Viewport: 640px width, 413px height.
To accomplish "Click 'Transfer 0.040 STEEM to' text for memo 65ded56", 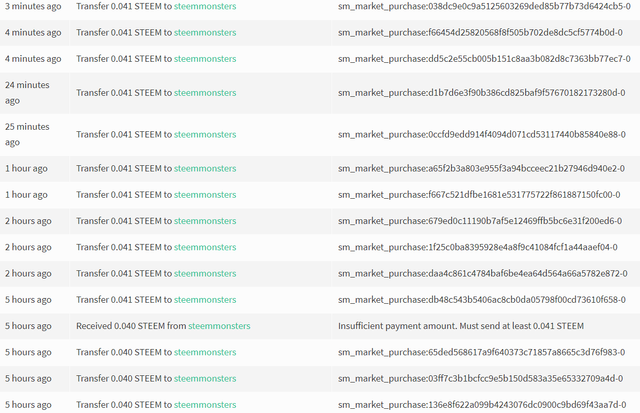I will tap(124, 352).
